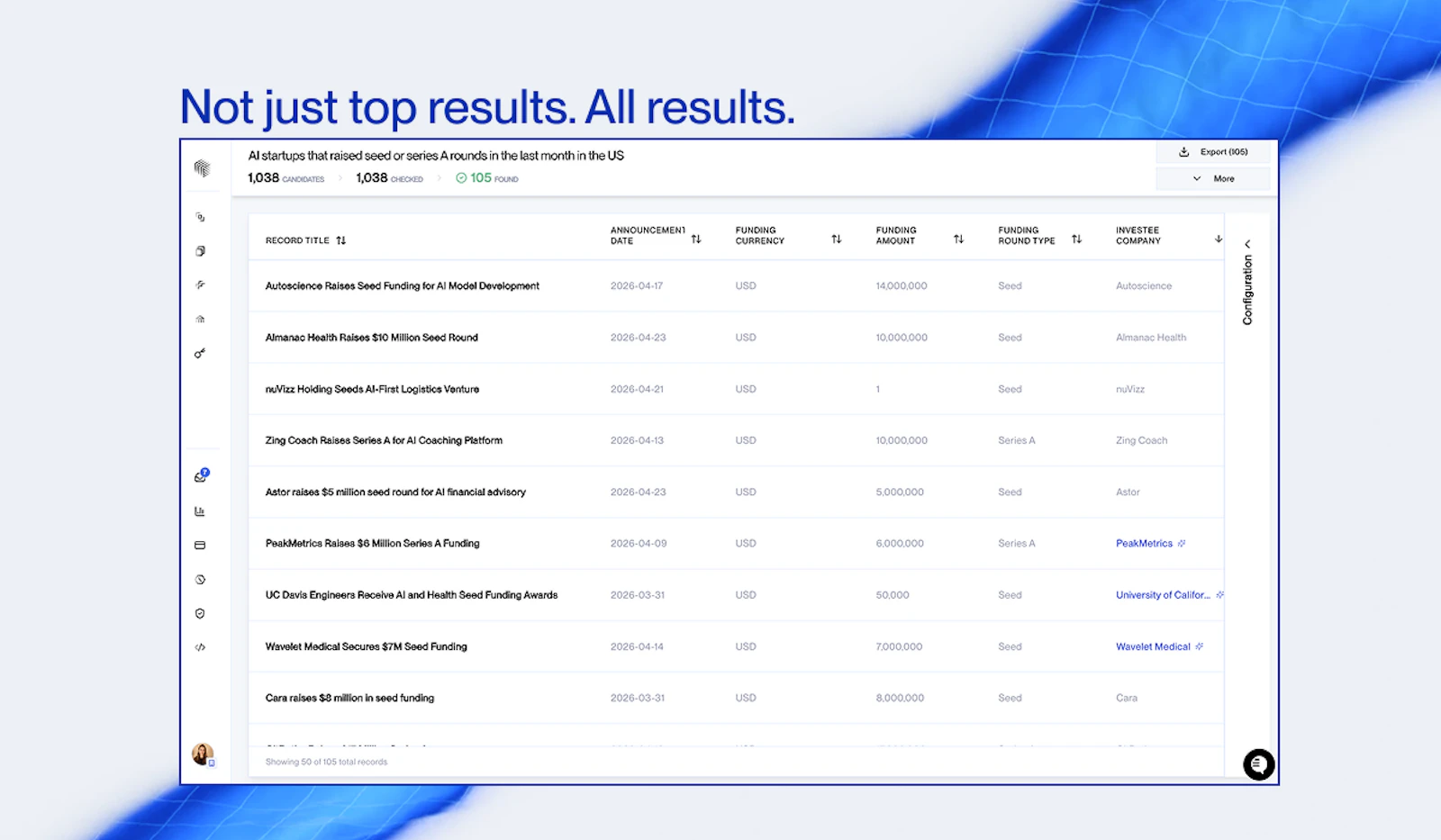
Task: Click the sparkle icon beside University of Califor...
Action: click(1220, 595)
